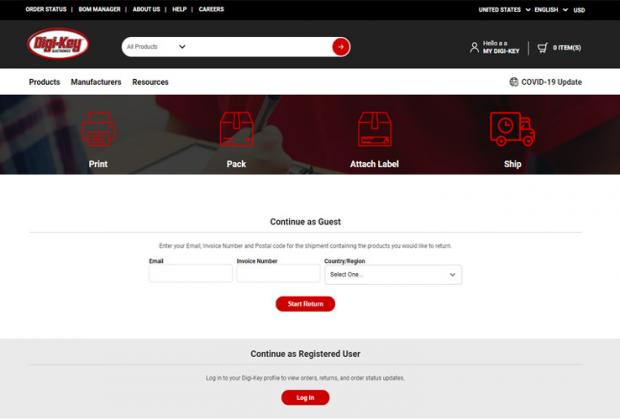This screenshot has height=420, width=620.
Task: Click the Attach Label box icon
Action: (x=374, y=129)
